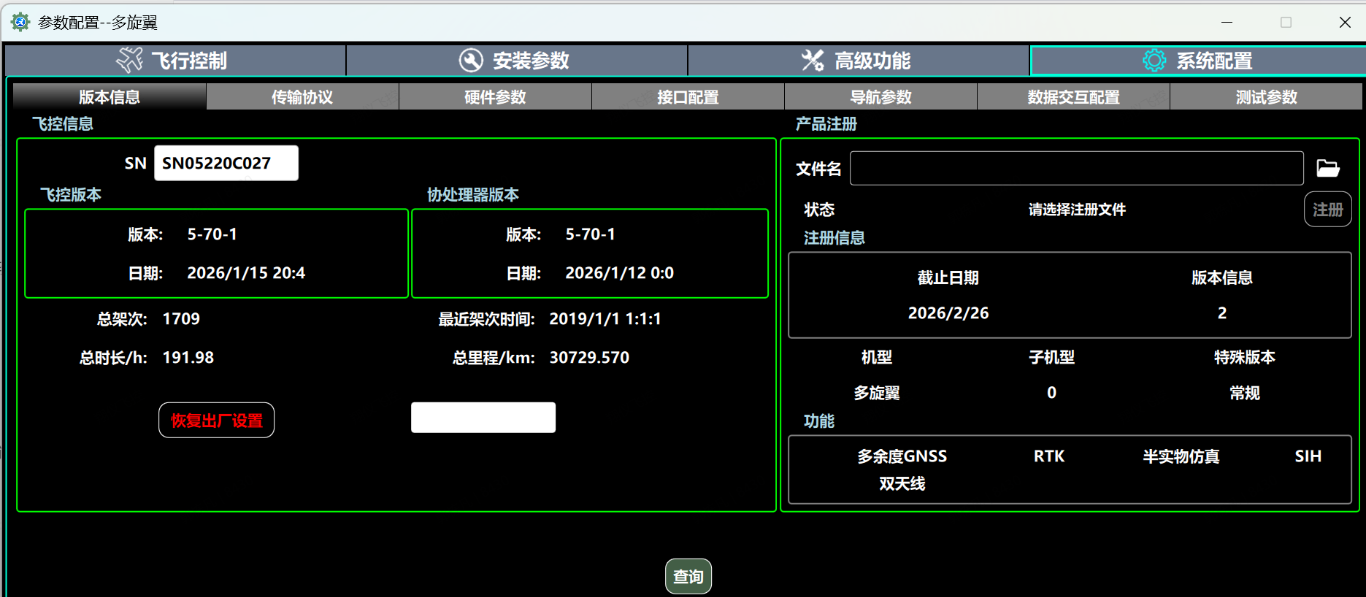Click the 文件名 file name field
This screenshot has width=1366, height=597.
[x=1077, y=168]
